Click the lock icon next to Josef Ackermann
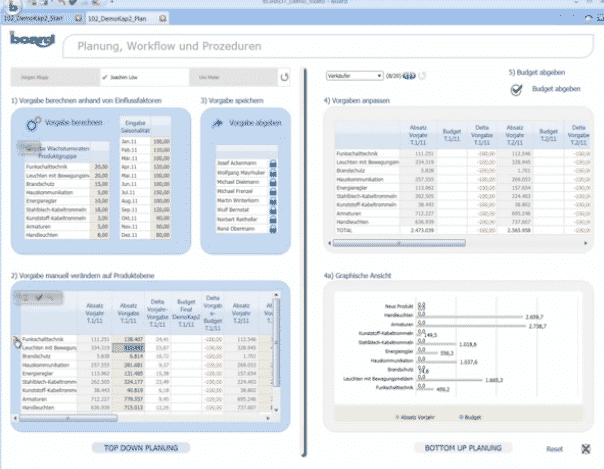Viewport: 604px width, 469px height. pyautogui.click(x=273, y=162)
